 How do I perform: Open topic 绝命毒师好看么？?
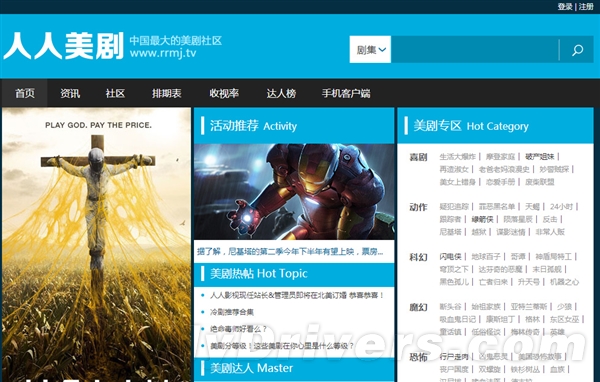tap(238, 329)
